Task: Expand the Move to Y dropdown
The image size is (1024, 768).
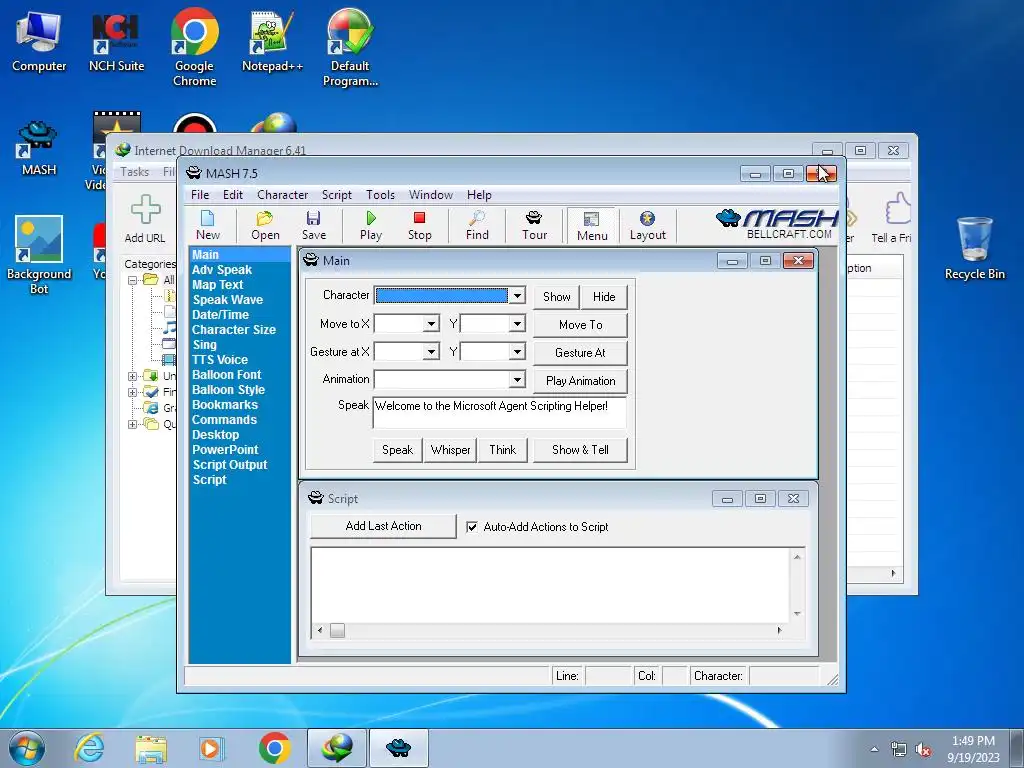Action: point(517,323)
